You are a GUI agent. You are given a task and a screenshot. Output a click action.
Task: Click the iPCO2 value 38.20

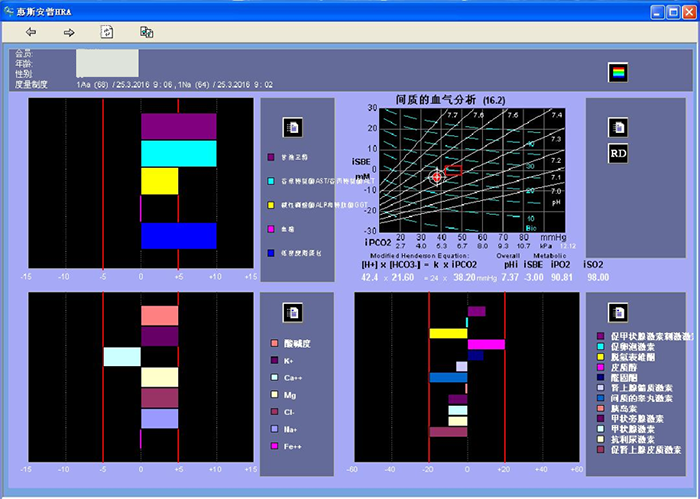tap(464, 278)
